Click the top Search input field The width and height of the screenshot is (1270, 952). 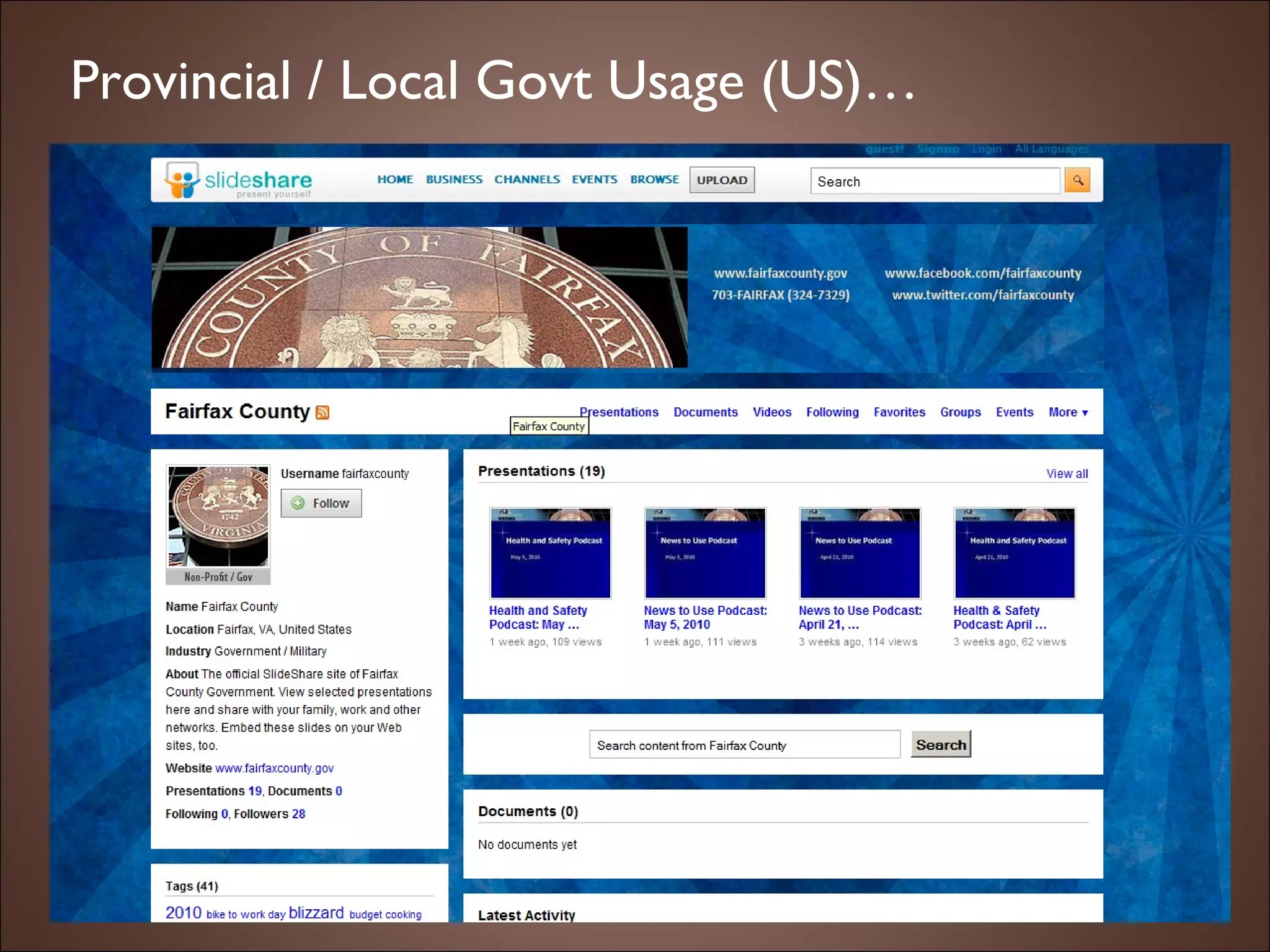pyautogui.click(x=935, y=182)
